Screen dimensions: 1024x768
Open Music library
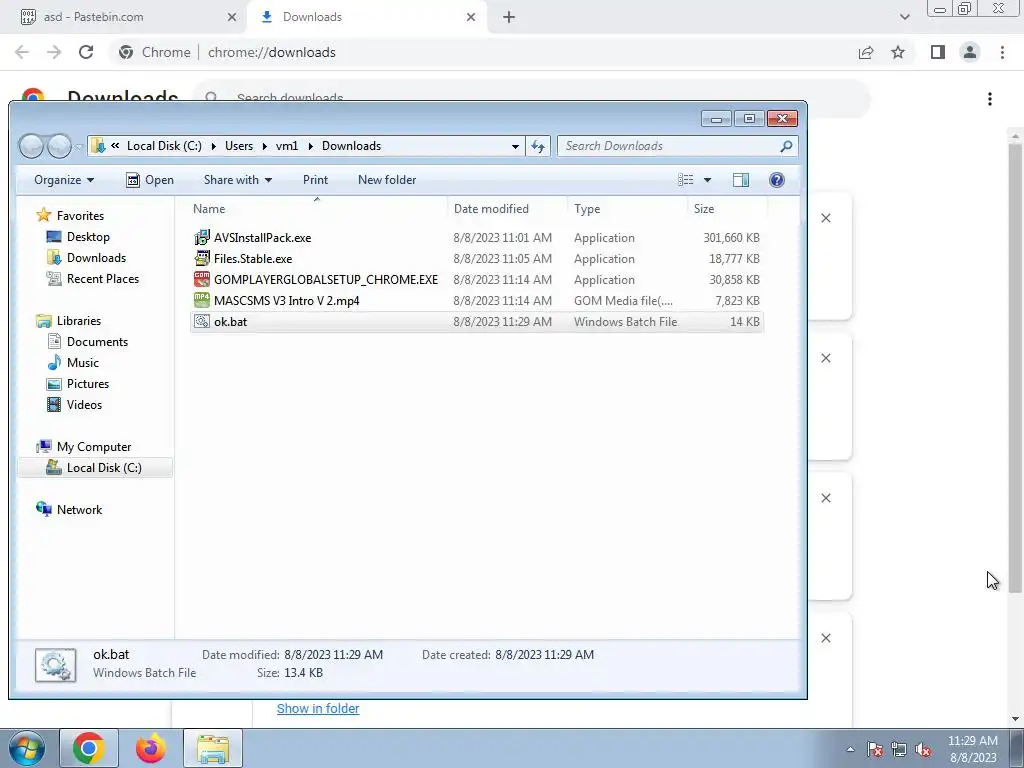pyautogui.click(x=72, y=362)
